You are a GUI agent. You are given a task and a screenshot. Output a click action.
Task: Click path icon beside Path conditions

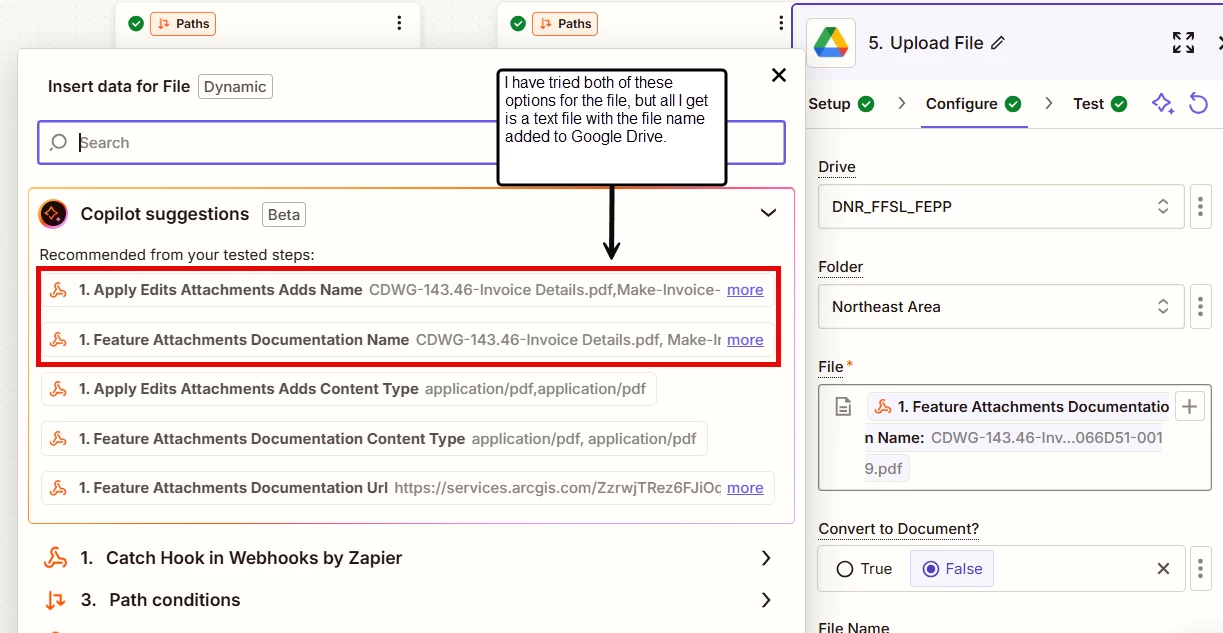coord(55,600)
